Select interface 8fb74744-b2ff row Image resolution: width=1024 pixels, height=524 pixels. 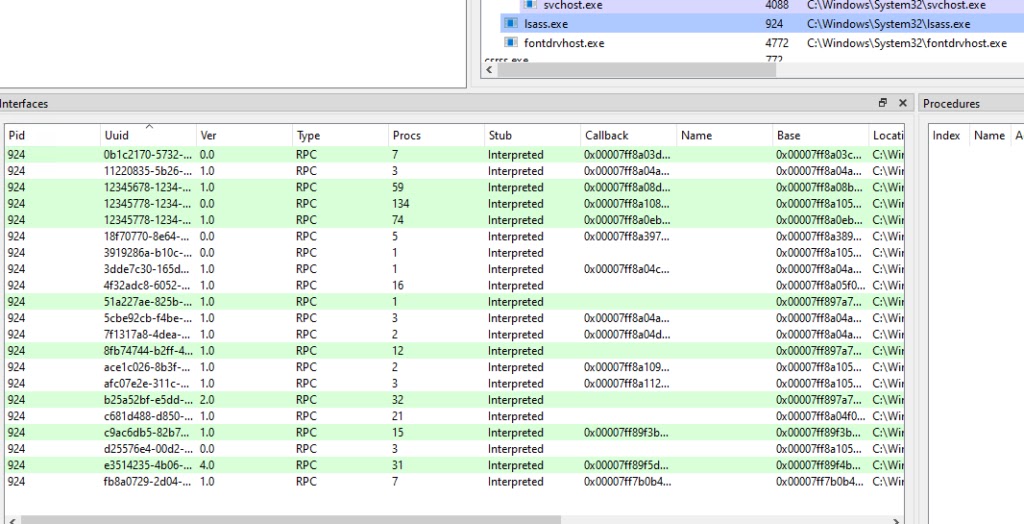(455, 351)
